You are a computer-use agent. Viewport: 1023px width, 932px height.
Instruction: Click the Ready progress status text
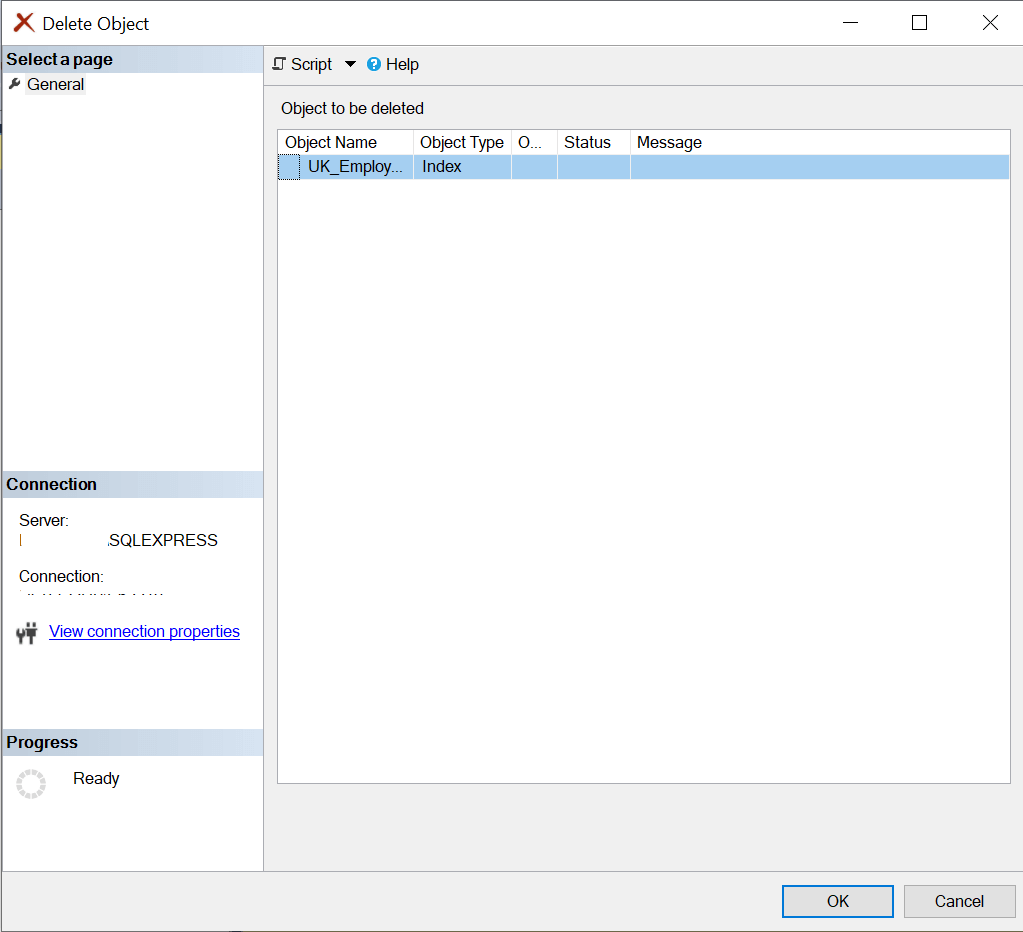(96, 779)
